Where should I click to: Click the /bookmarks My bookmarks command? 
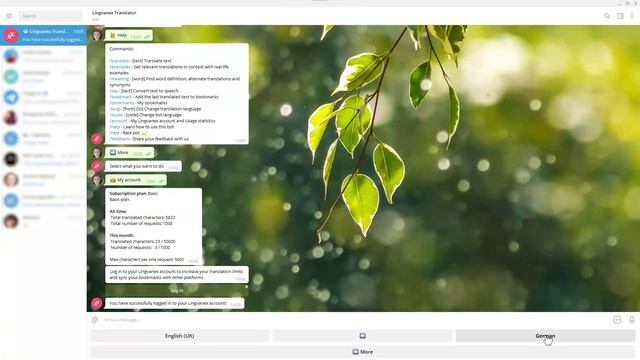coord(122,103)
